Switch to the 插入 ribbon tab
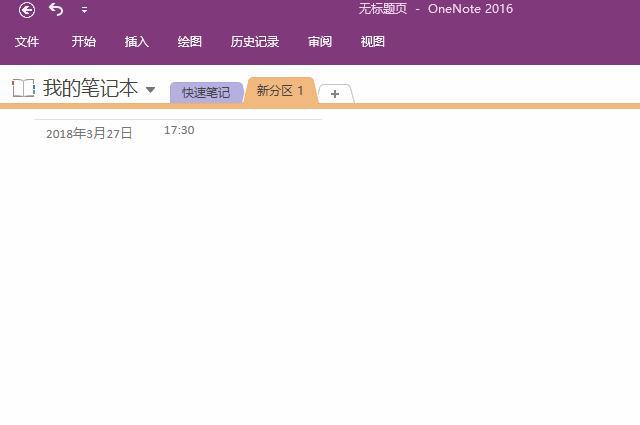Screen dimensions: 640x425 pyautogui.click(x=137, y=41)
